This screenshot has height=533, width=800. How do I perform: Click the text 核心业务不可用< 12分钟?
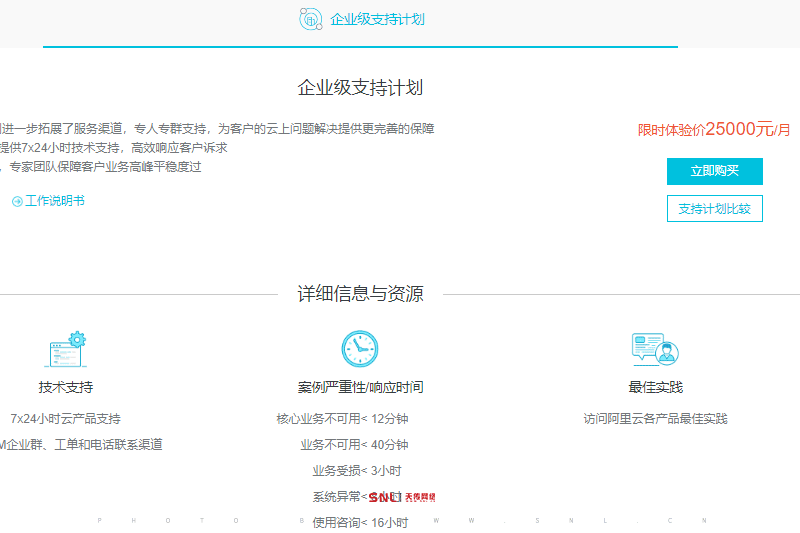pyautogui.click(x=342, y=419)
